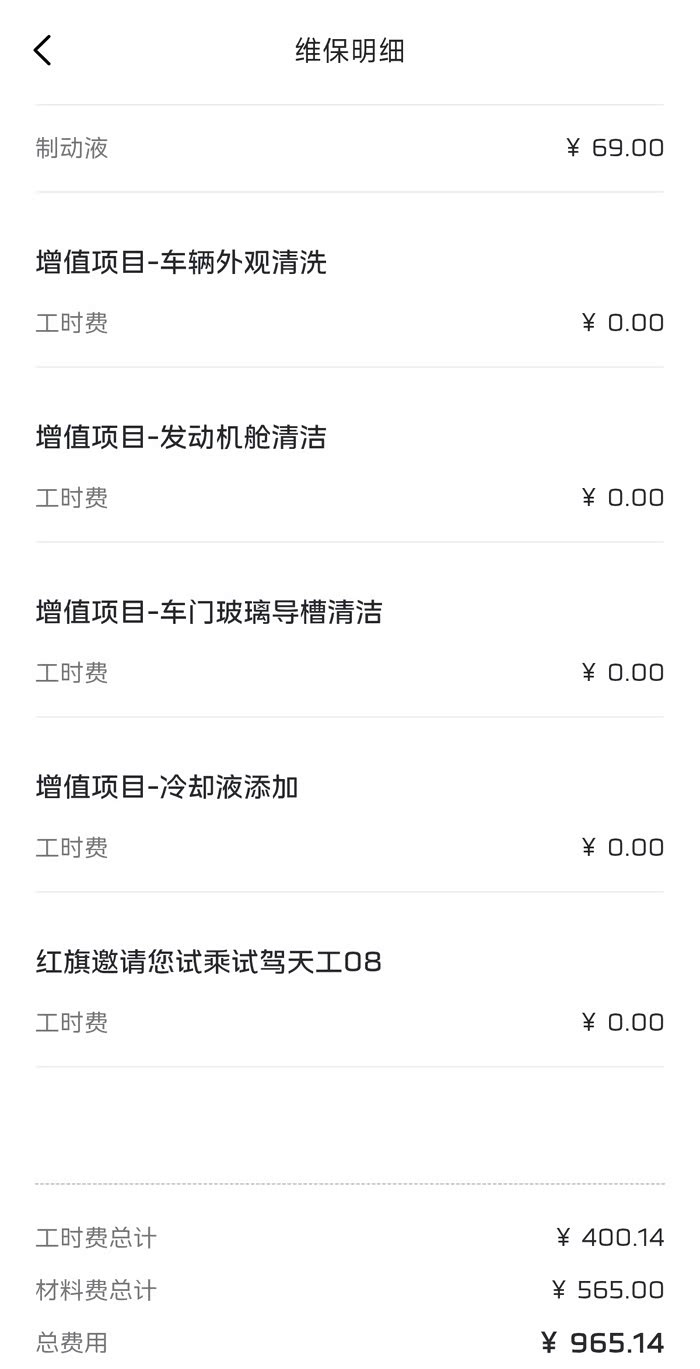Viewport: 700px width, 1369px height.
Task: Tap the ¥ 69.00 brake fluid price
Action: (x=614, y=148)
